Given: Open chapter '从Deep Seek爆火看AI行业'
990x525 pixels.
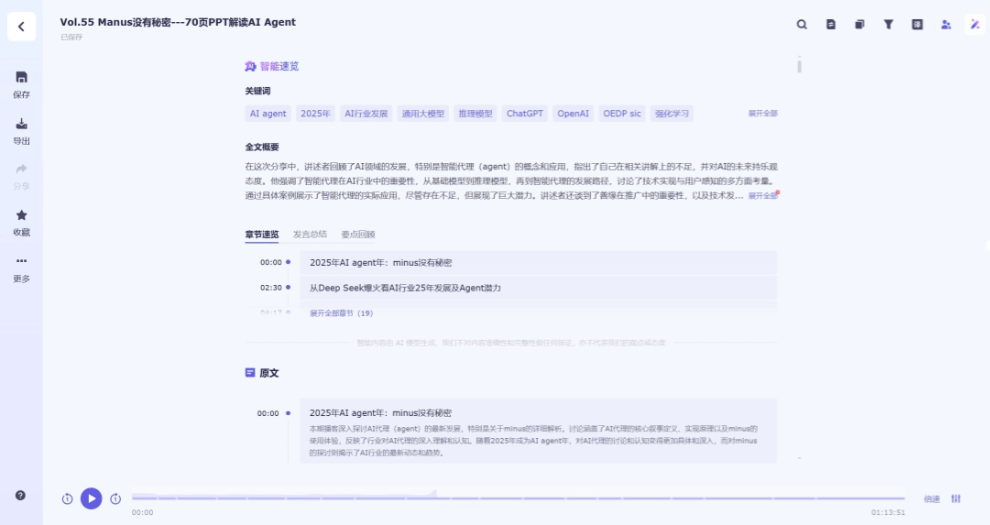Looking at the screenshot, I should pyautogui.click(x=538, y=288).
